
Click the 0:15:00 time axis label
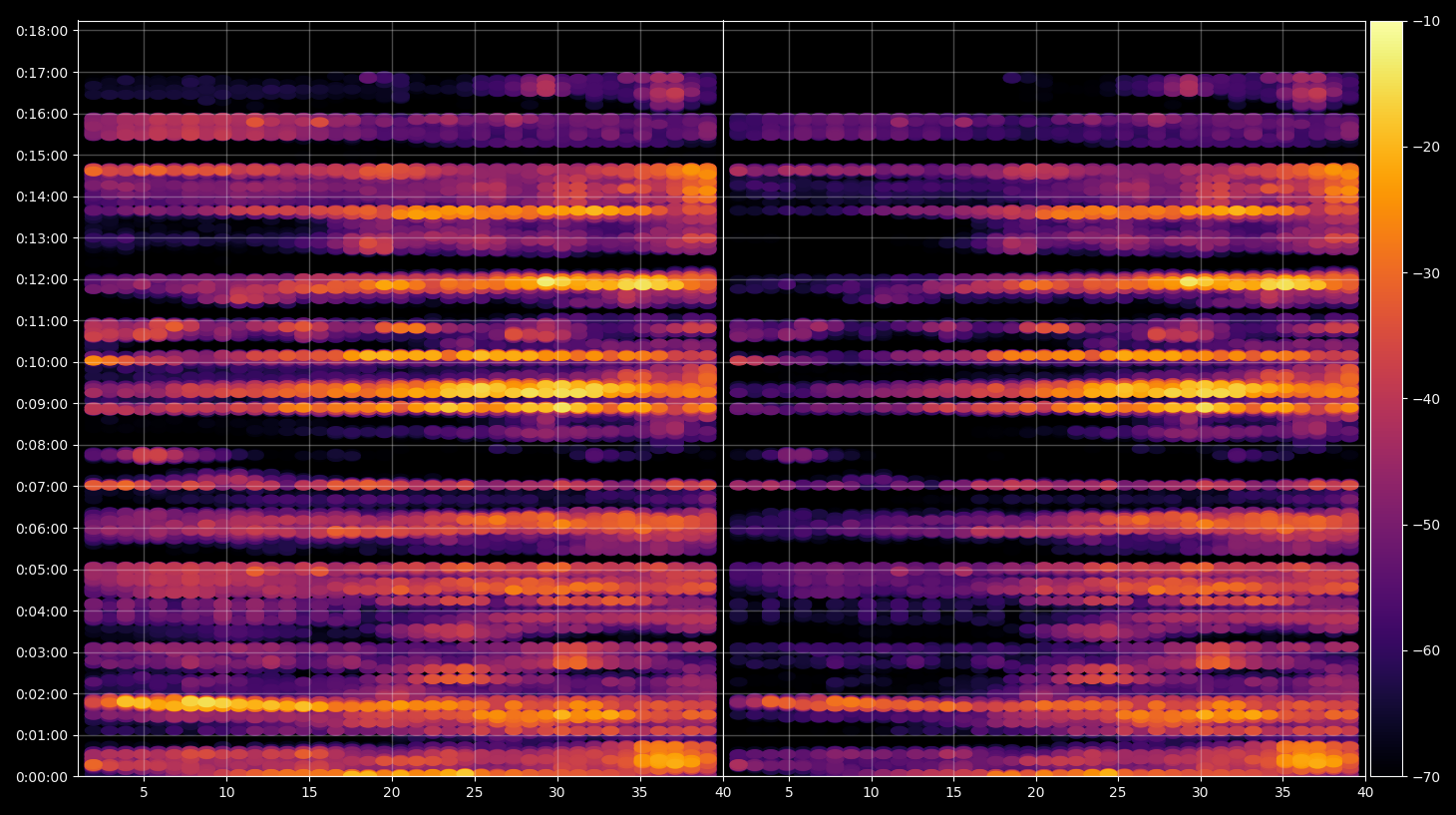[42, 156]
